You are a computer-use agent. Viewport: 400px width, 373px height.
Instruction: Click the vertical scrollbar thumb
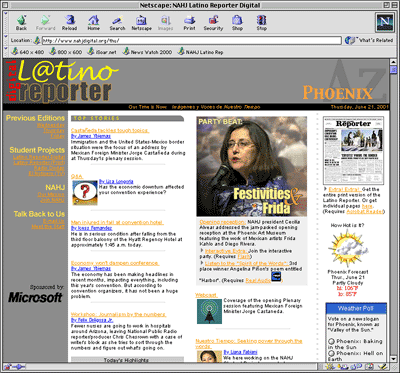tap(393, 70)
